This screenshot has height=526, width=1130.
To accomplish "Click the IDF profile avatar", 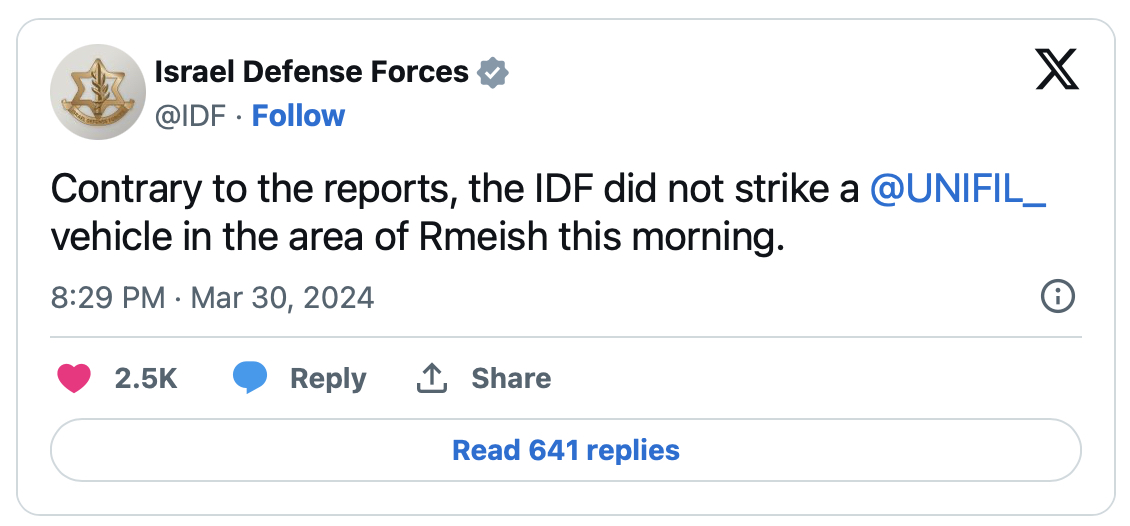I will click(x=98, y=92).
